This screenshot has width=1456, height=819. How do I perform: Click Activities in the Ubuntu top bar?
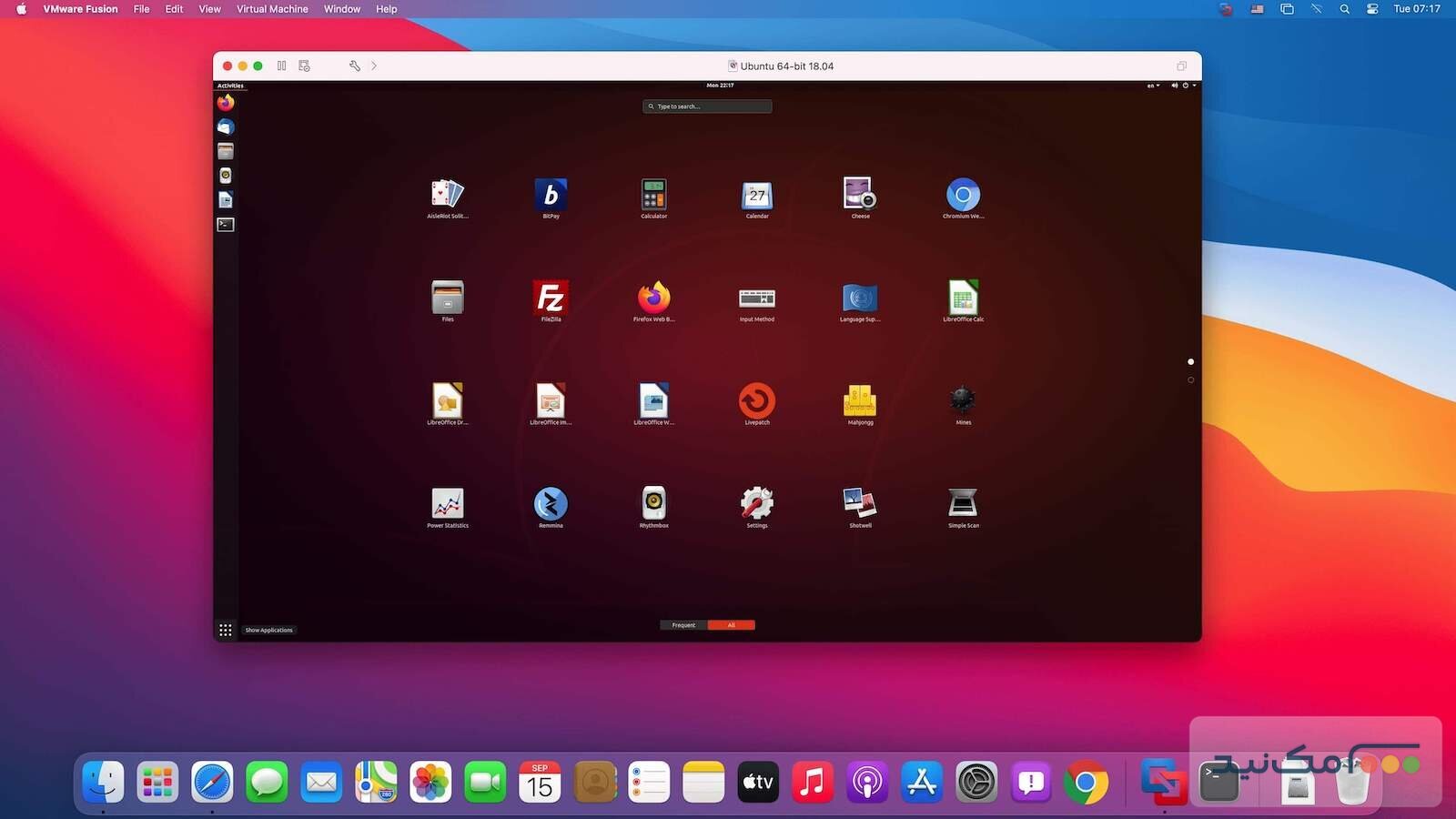[x=229, y=85]
